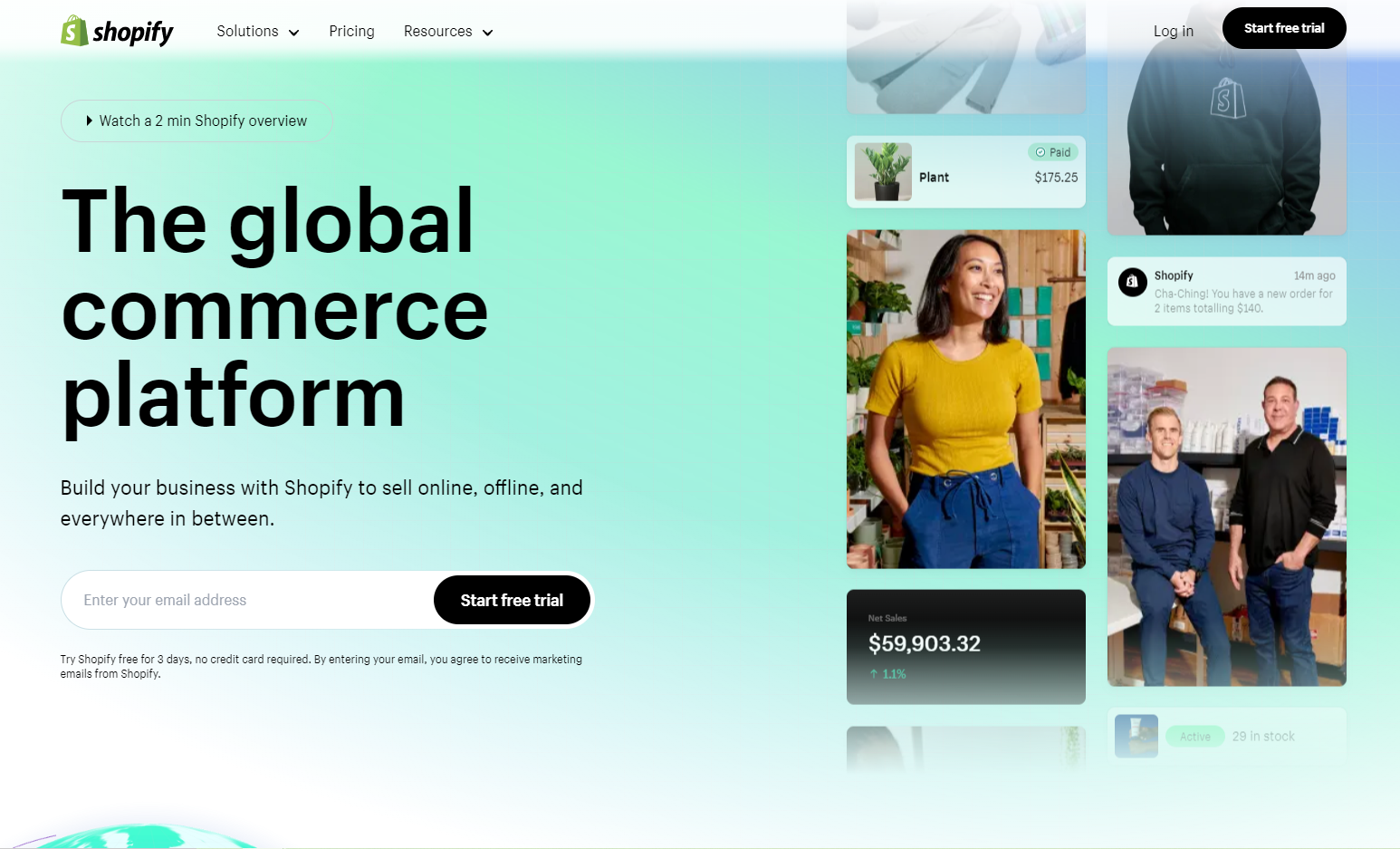Viewport: 1400px width, 849px height.
Task: Open the Solutions menu
Action: pos(258,32)
